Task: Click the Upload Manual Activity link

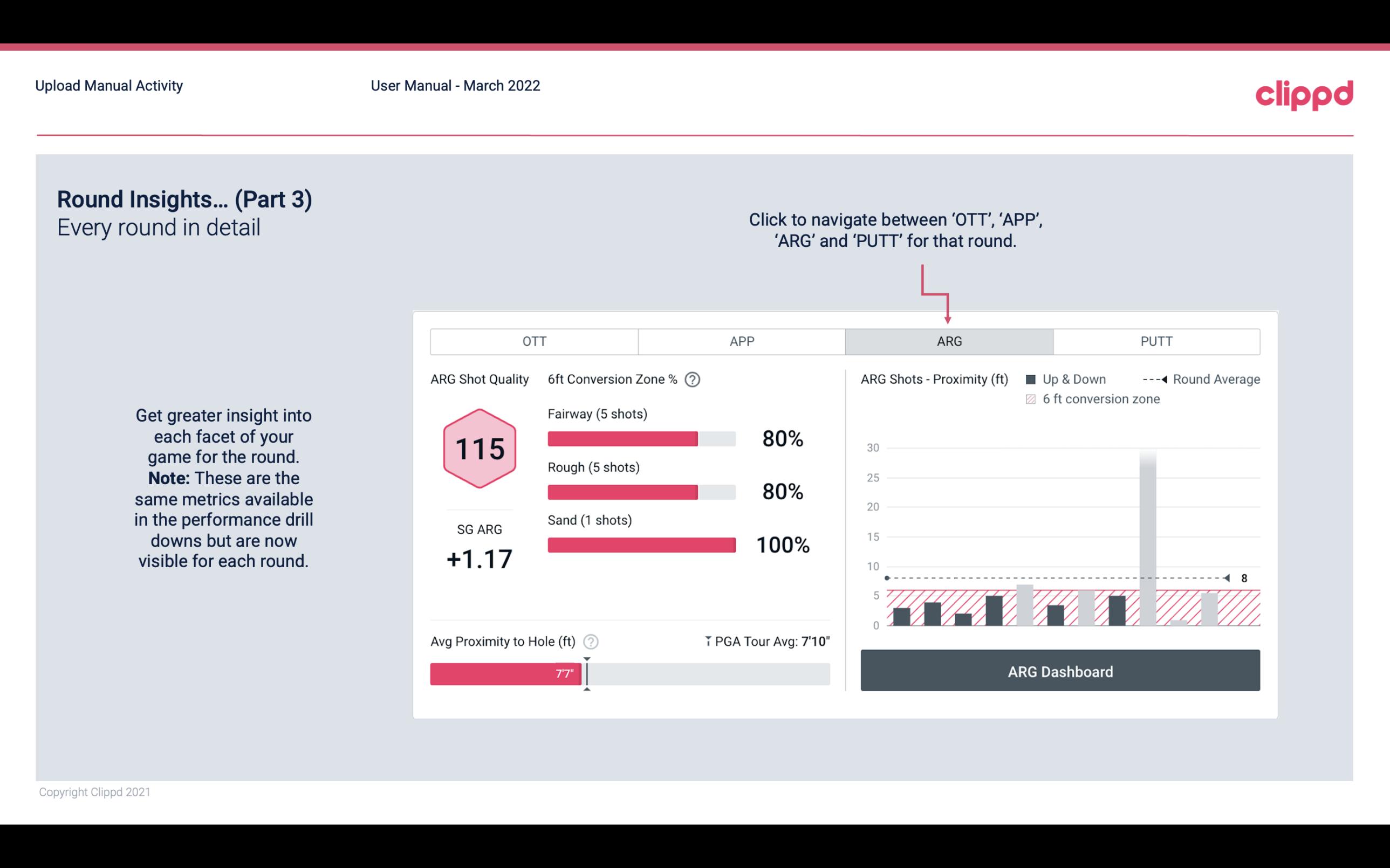Action: (108, 85)
